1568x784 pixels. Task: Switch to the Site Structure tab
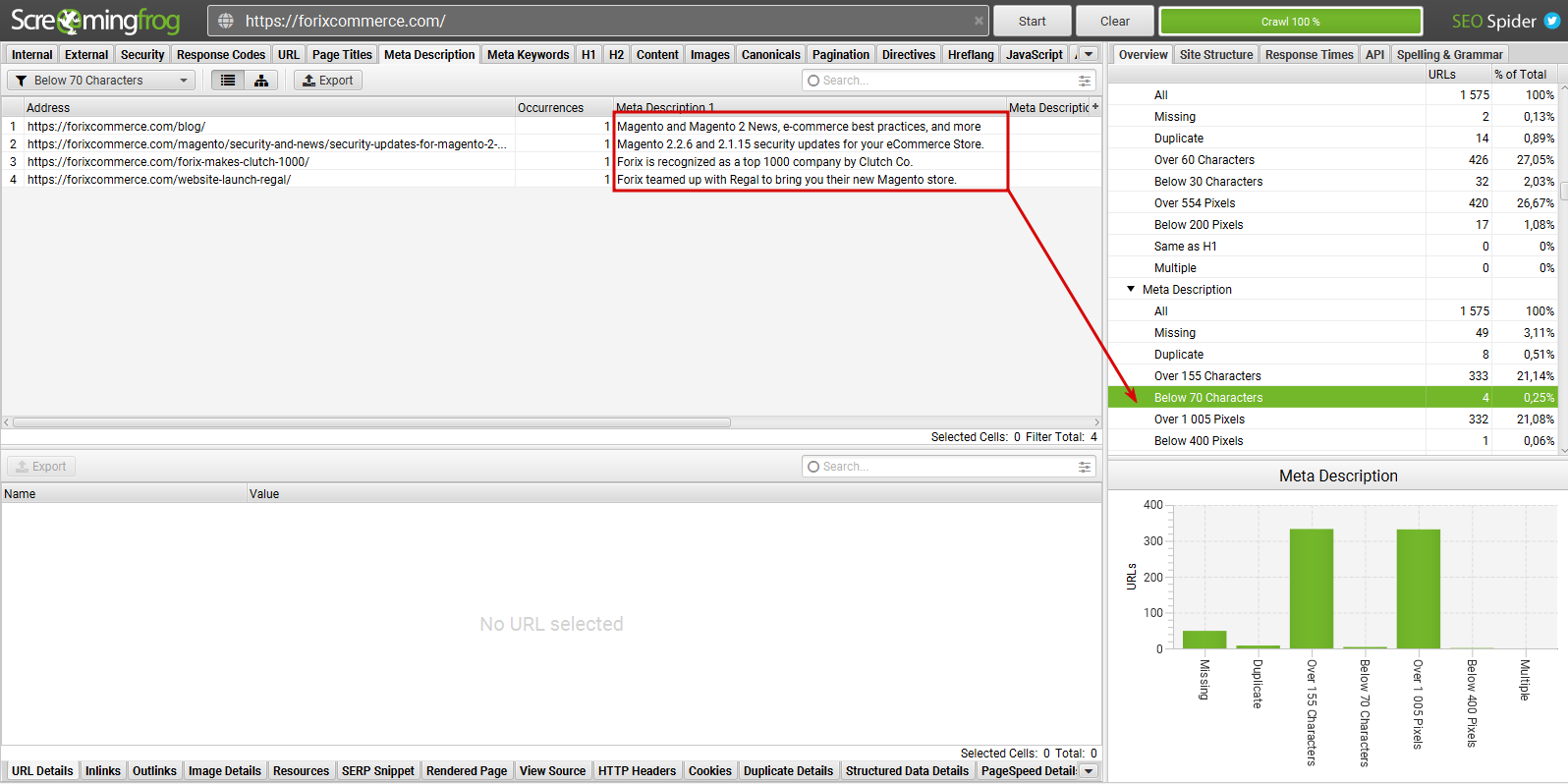(1215, 55)
